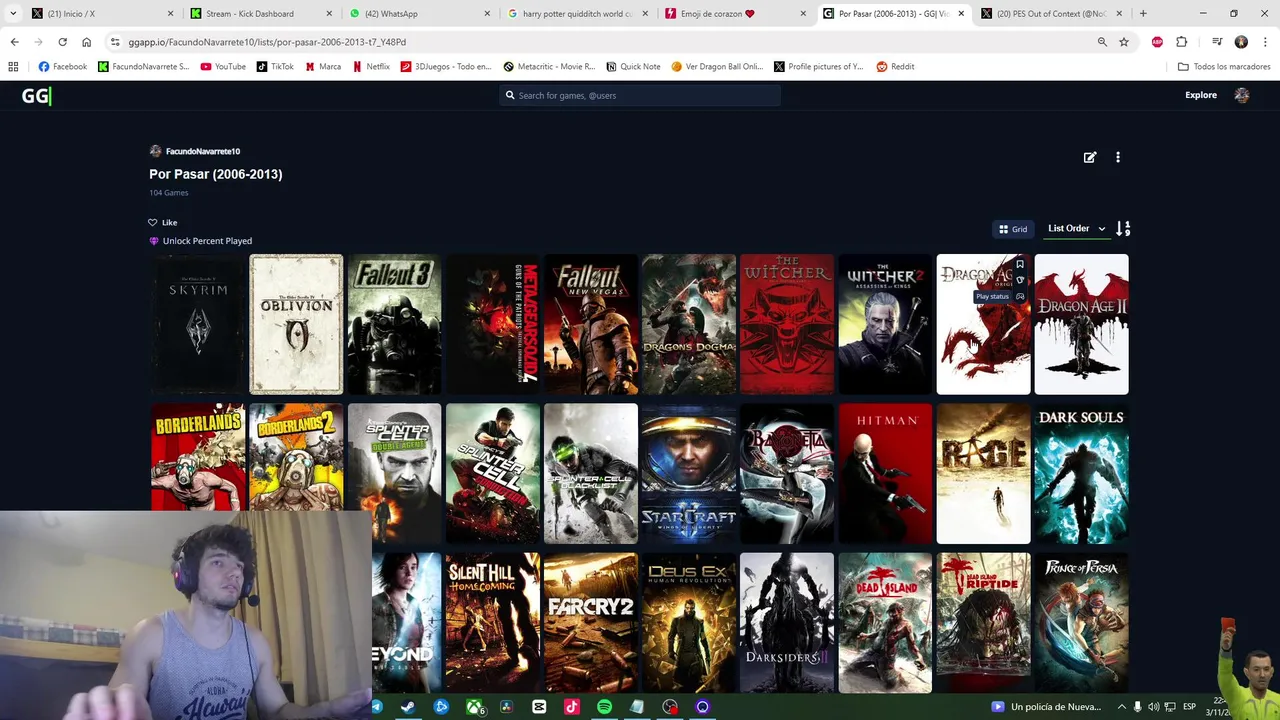The image size is (1280, 720).
Task: Reload the page with browser refresh button
Action: point(62,42)
